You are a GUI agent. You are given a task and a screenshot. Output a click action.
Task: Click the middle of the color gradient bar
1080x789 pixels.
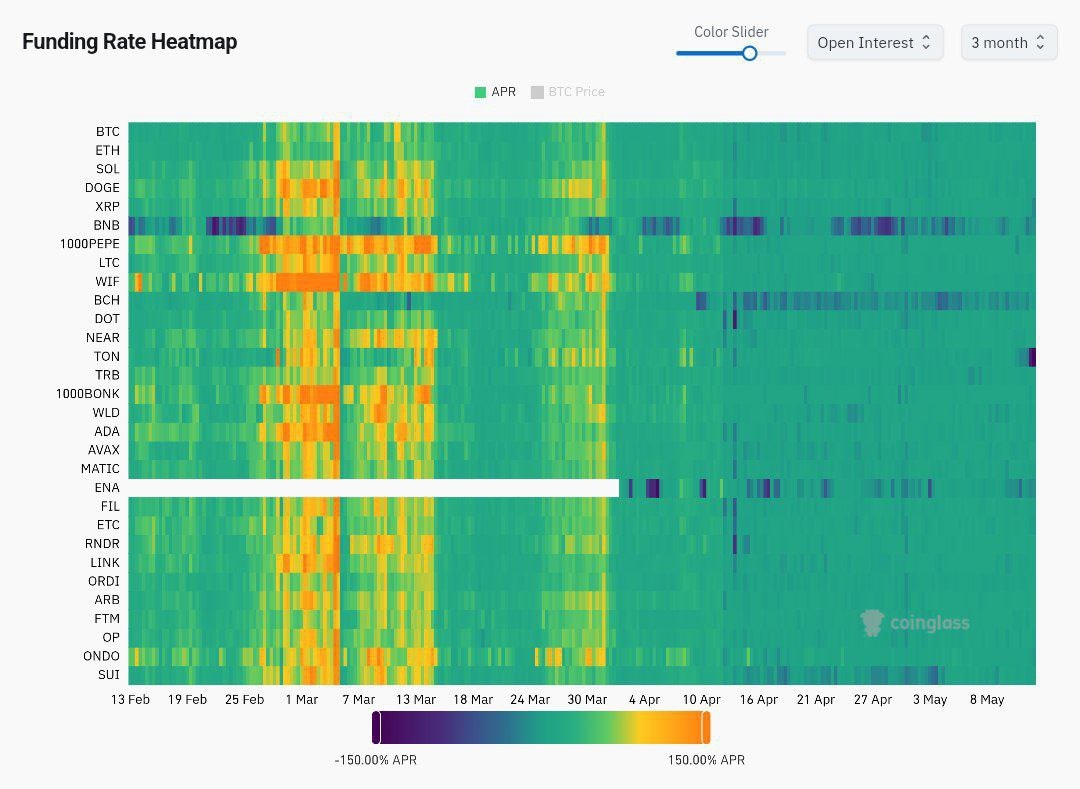tap(541, 727)
